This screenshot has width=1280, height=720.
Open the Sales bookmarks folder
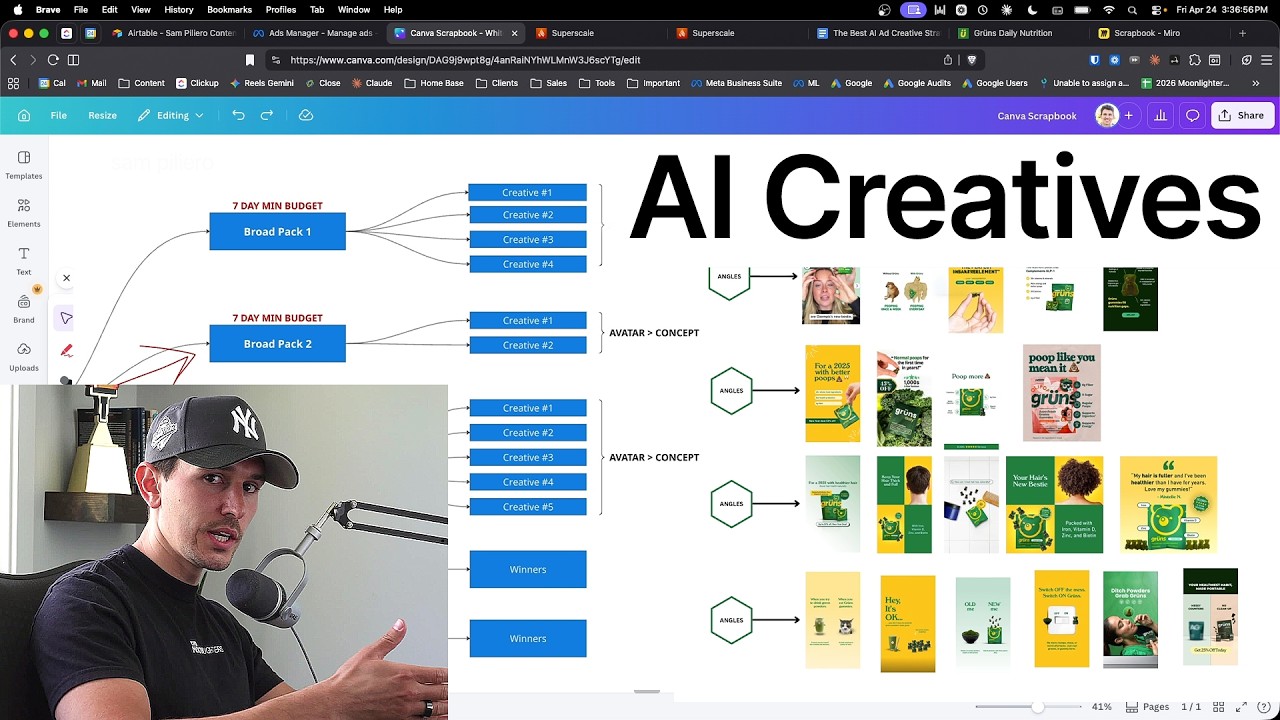pos(549,83)
